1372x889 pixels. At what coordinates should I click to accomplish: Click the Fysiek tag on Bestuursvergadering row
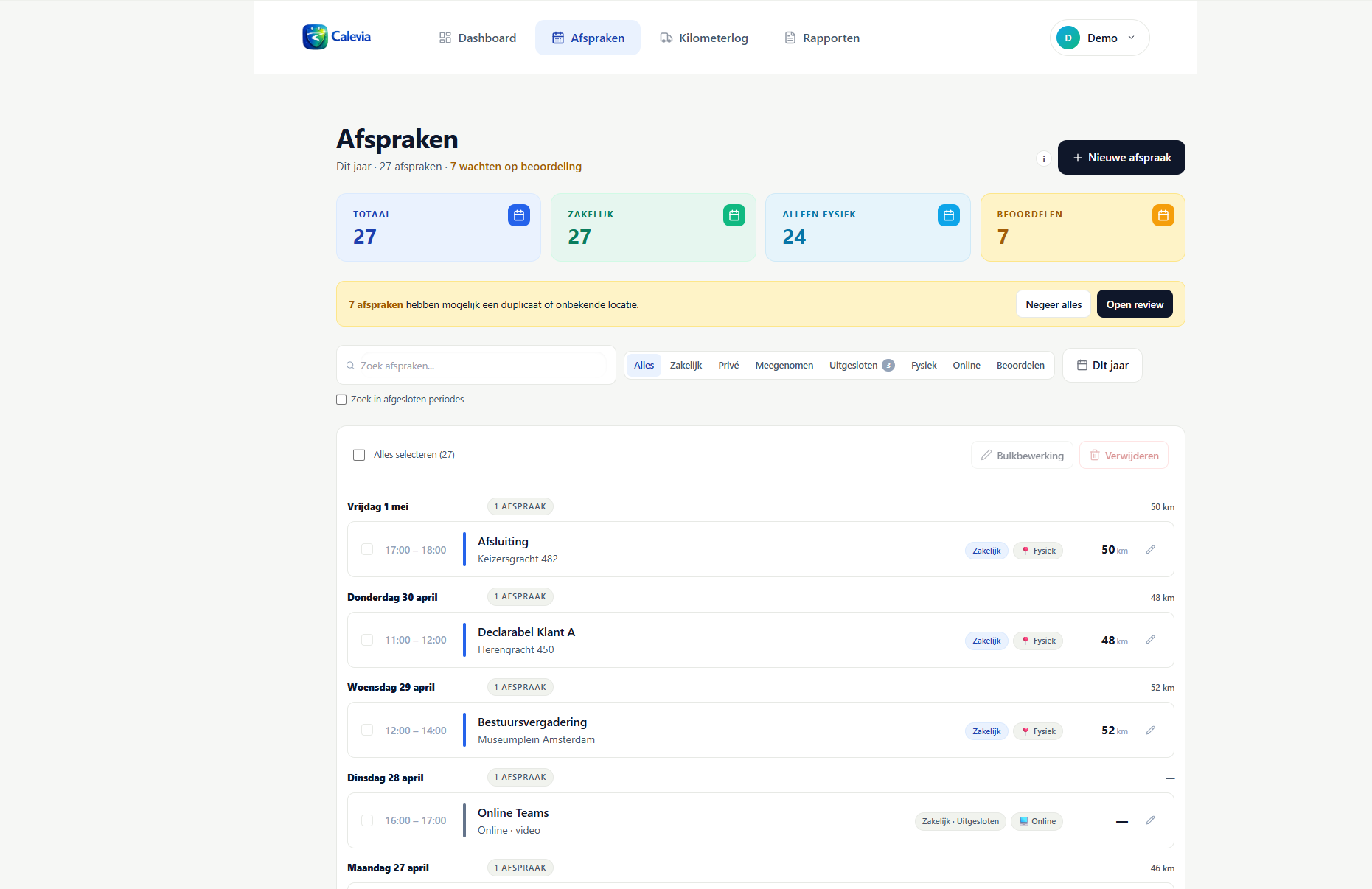pos(1038,731)
